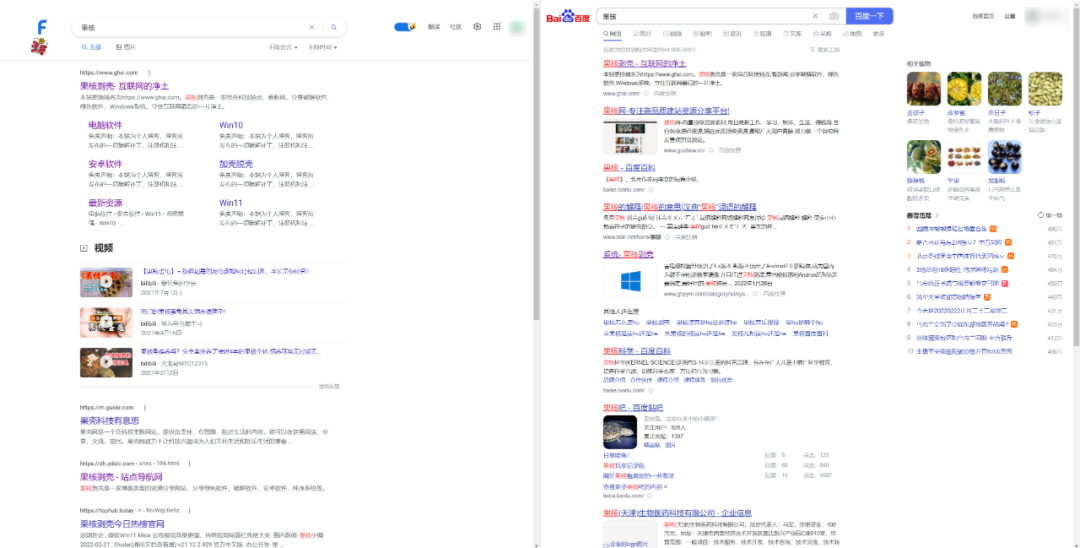
Task: Click the F logo in the left search window
Action: [x=42, y=28]
